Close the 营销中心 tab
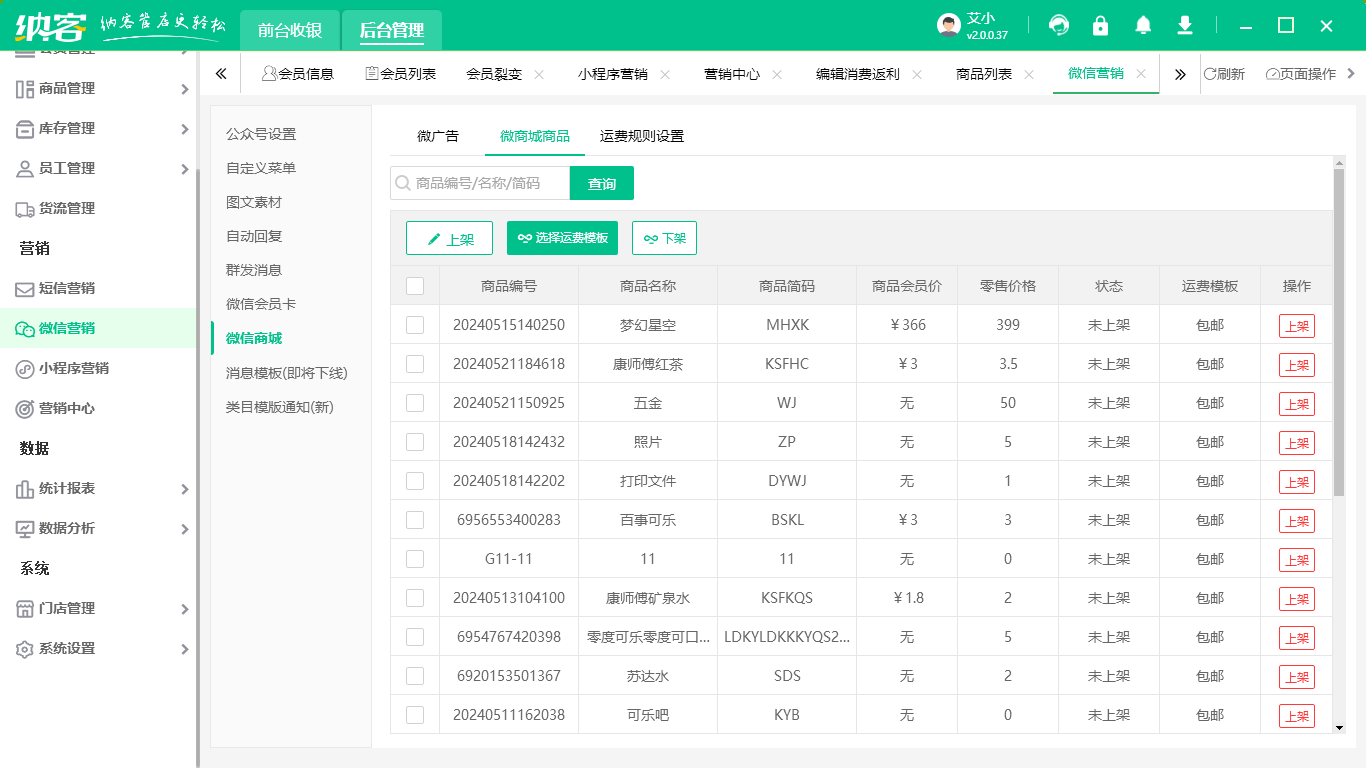 point(777,74)
